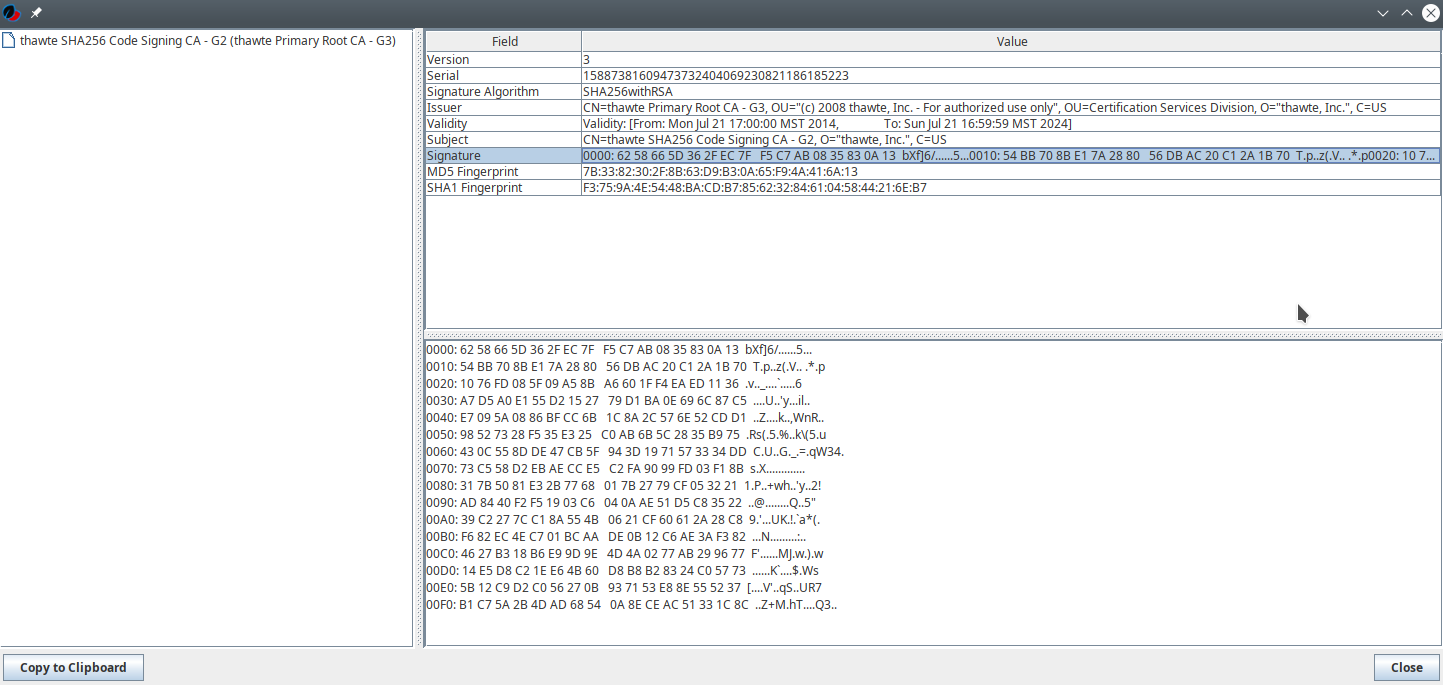Click the validity date range value

[x=1011, y=124]
